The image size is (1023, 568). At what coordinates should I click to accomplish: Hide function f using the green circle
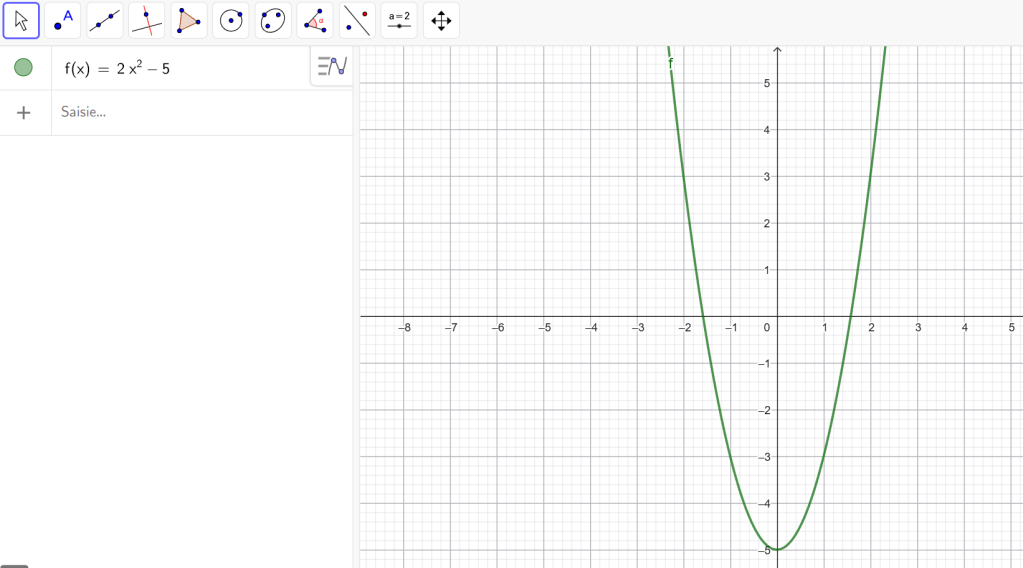click(23, 68)
